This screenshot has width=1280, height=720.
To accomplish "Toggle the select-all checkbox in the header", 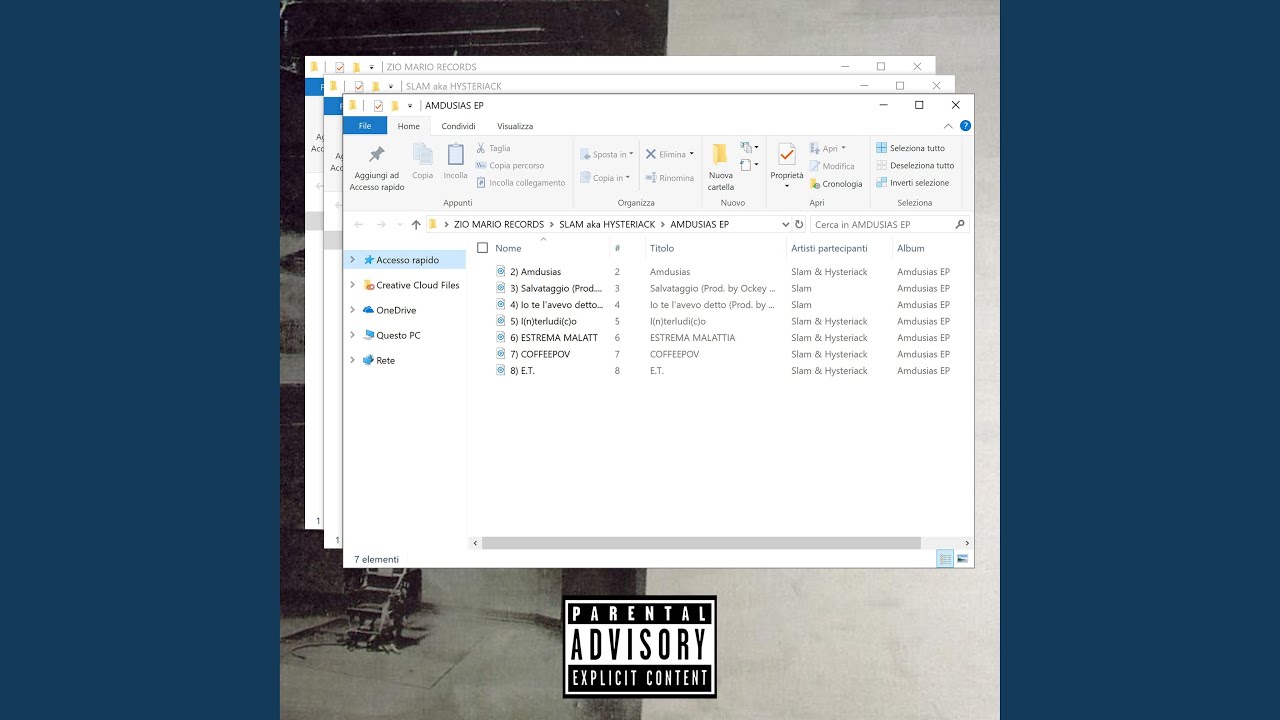I will (483, 248).
